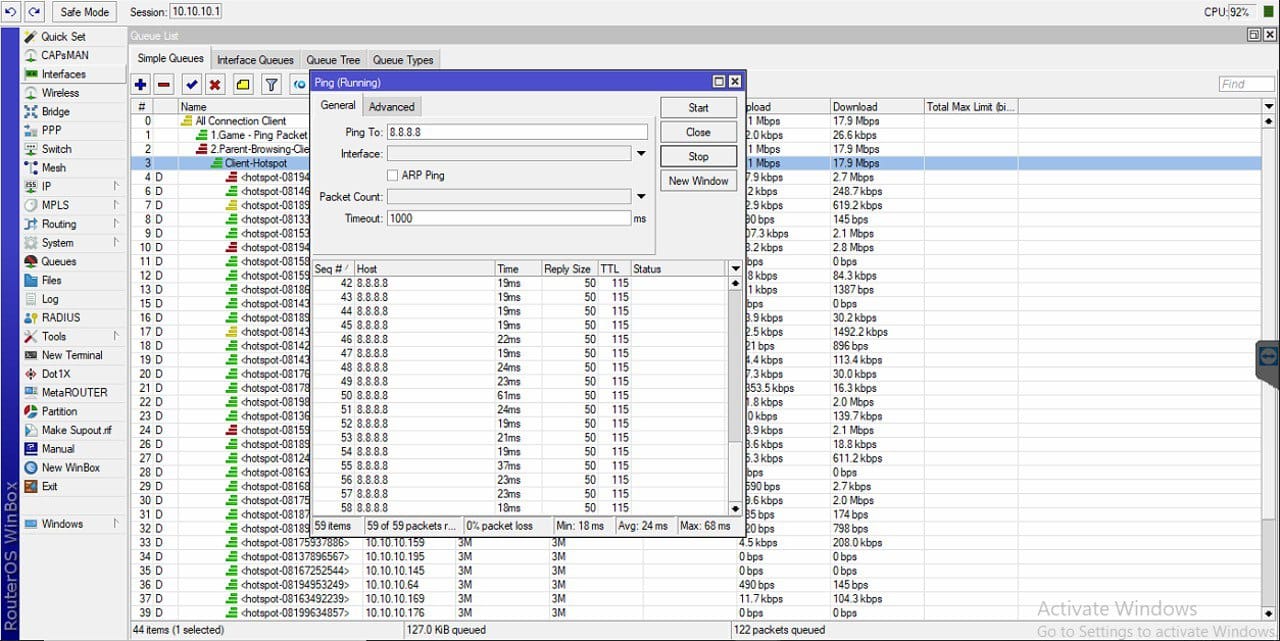Viewport: 1280px width, 641px height.
Task: Switch to Queue Types tab
Action: 403,60
